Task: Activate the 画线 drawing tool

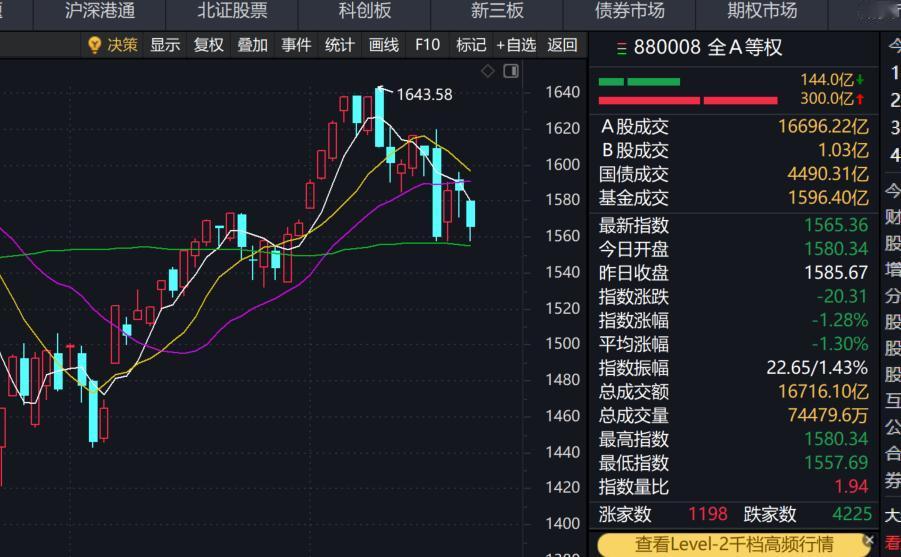Action: pos(383,45)
